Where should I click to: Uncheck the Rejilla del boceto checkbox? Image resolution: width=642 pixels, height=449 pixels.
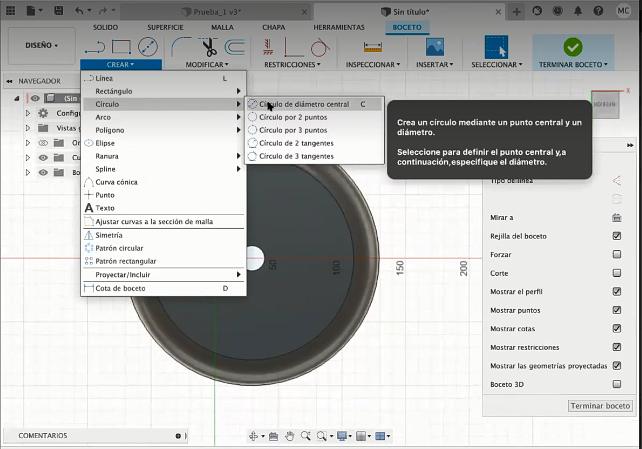pos(616,236)
